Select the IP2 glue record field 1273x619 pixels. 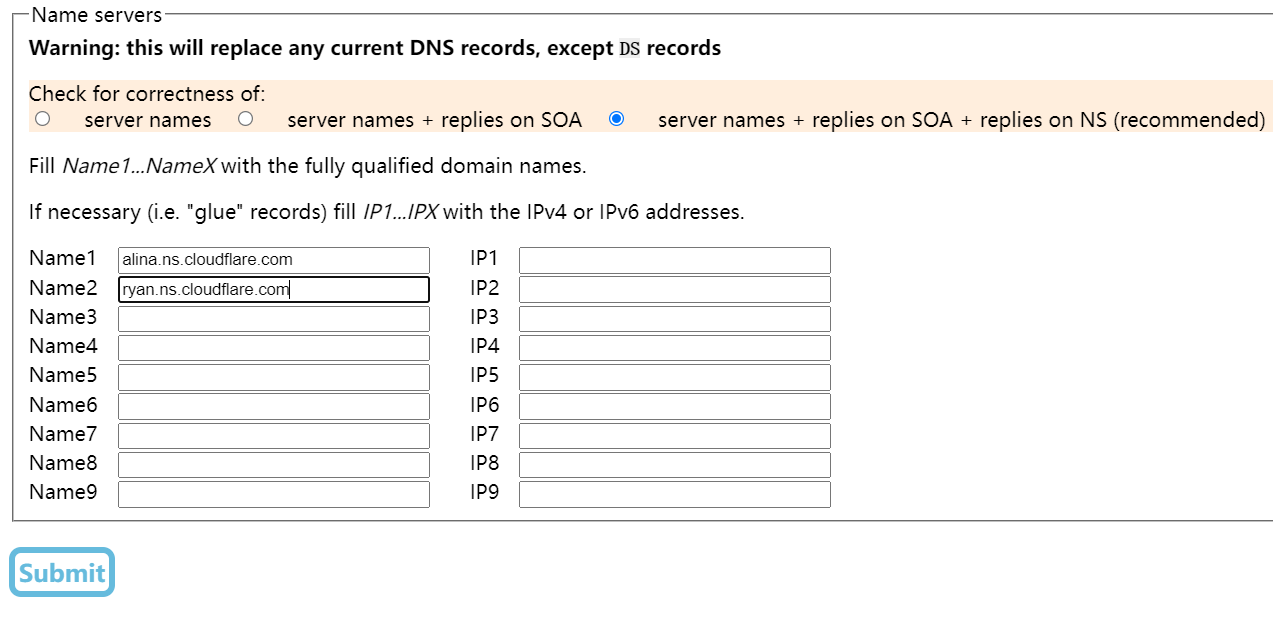point(675,290)
